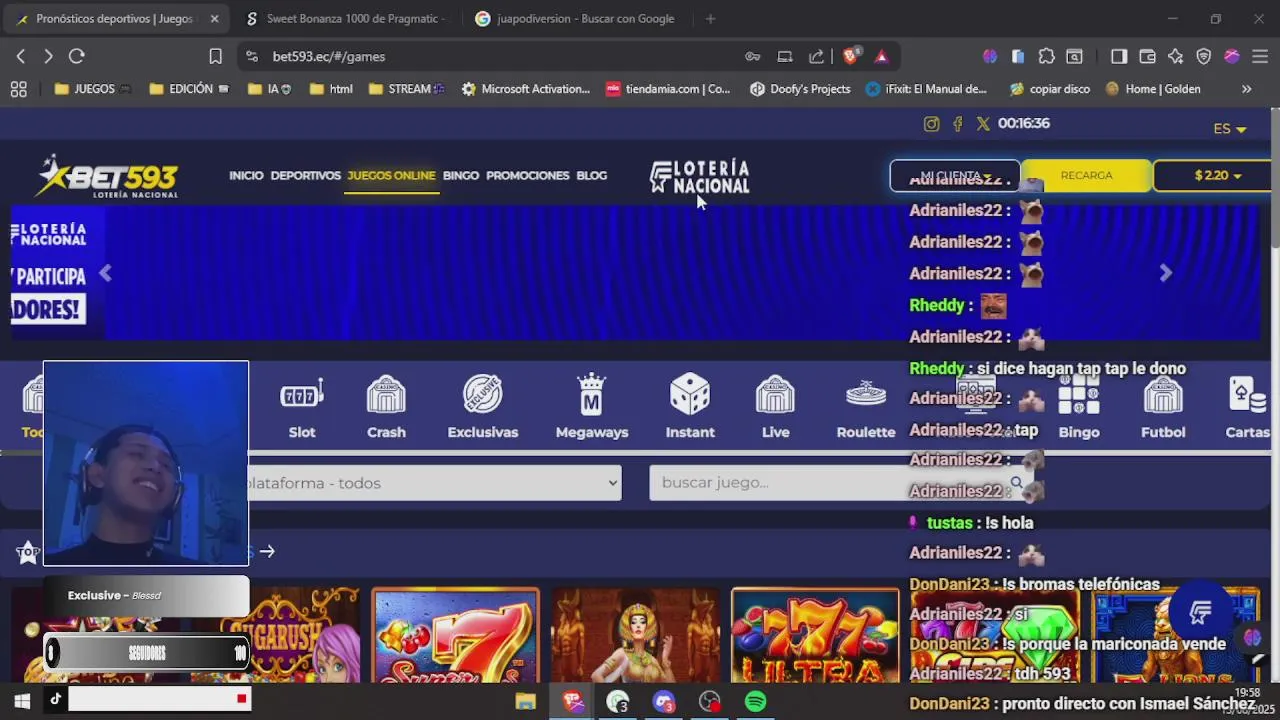Open the Windows Start menu

tap(22, 702)
